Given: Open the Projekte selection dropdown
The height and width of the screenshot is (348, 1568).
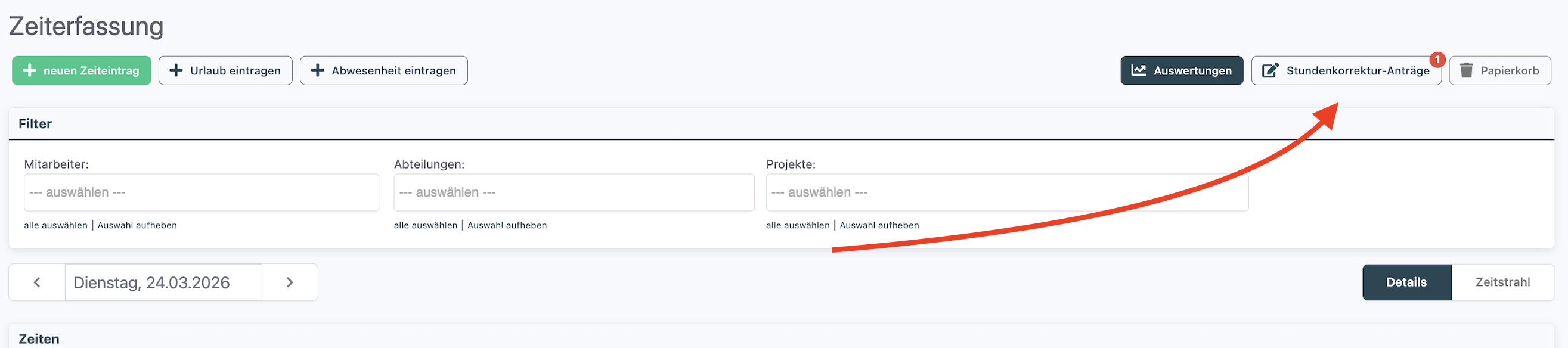Looking at the screenshot, I should click(x=1007, y=193).
